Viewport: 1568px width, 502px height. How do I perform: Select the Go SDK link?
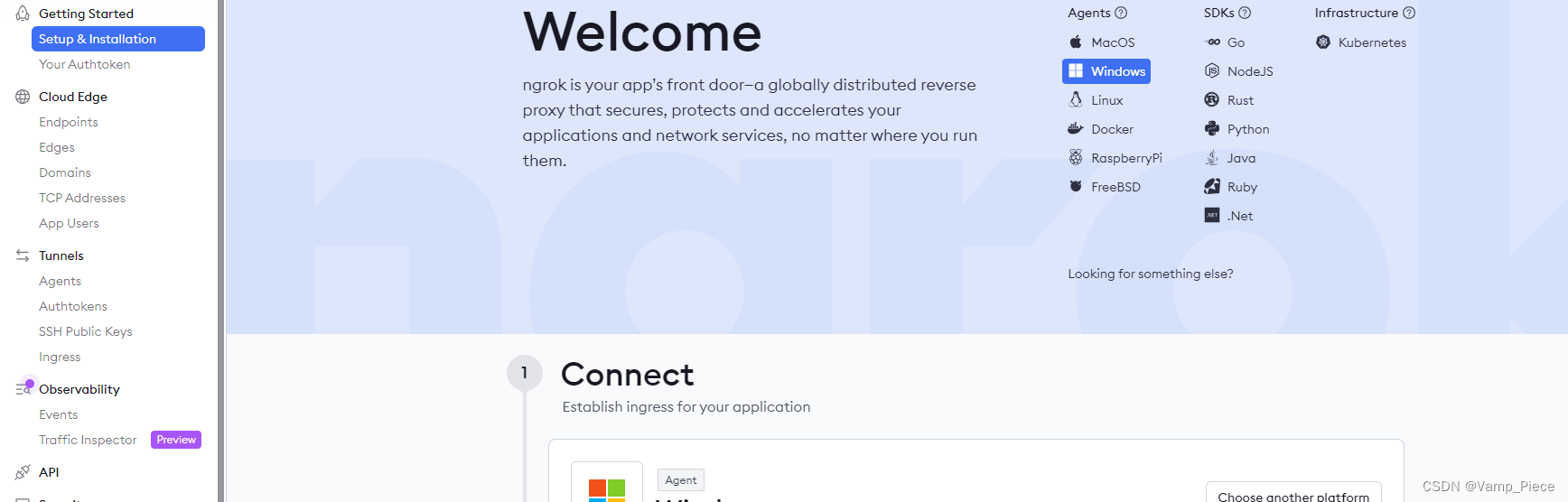click(1236, 42)
